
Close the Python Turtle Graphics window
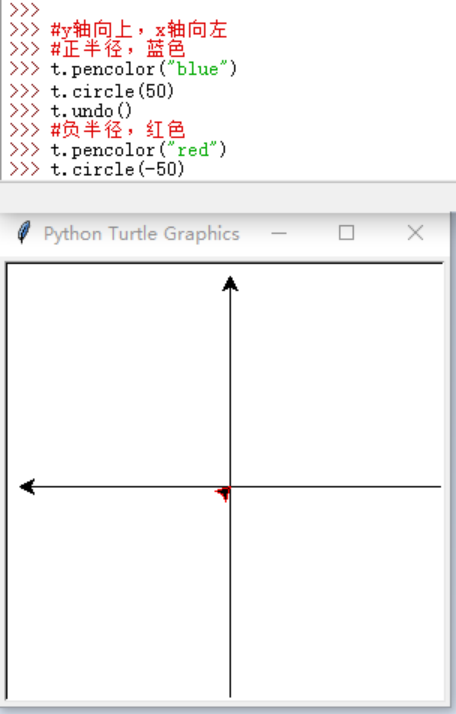tap(415, 233)
